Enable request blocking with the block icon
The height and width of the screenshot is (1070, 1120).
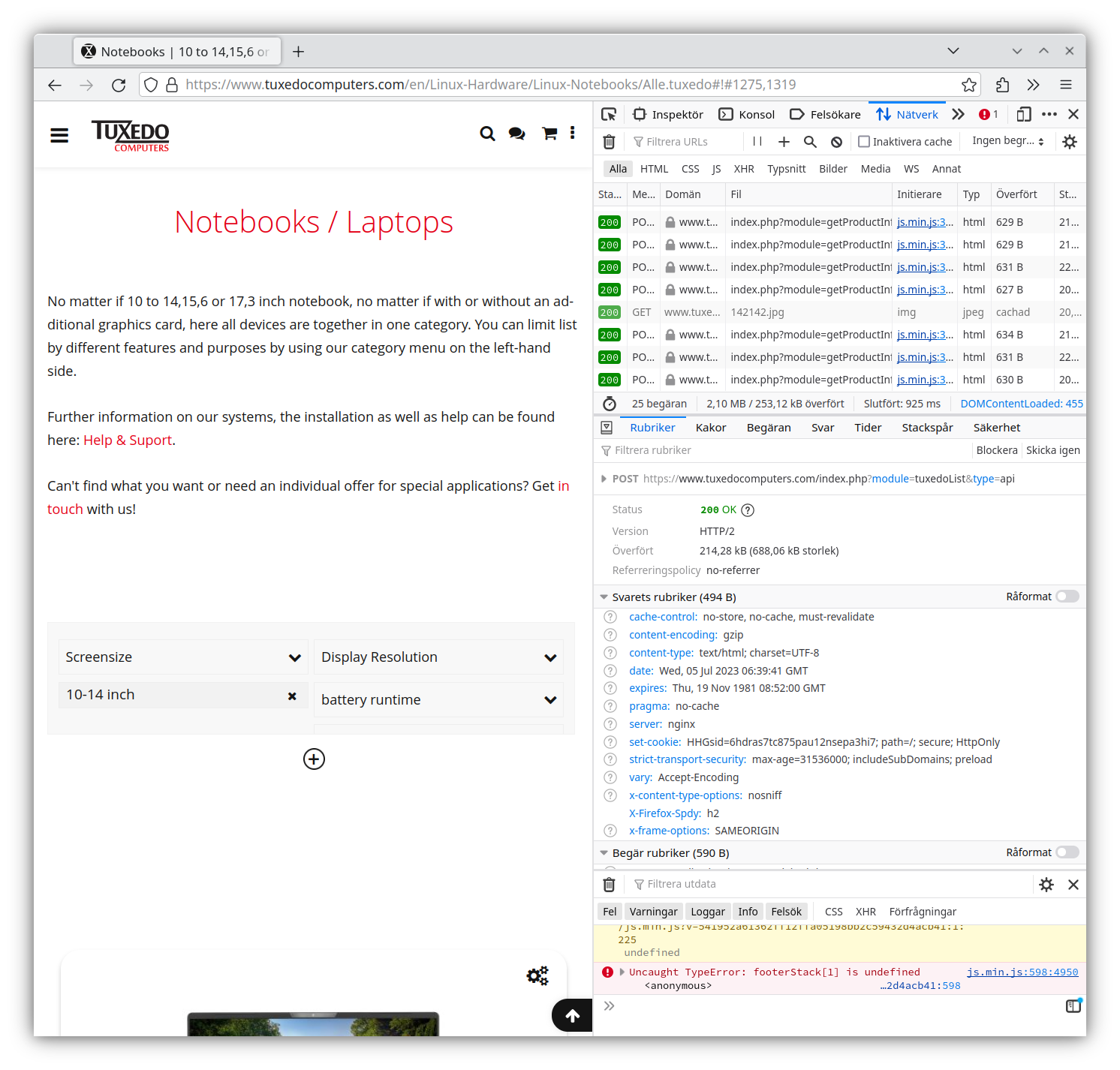[836, 141]
